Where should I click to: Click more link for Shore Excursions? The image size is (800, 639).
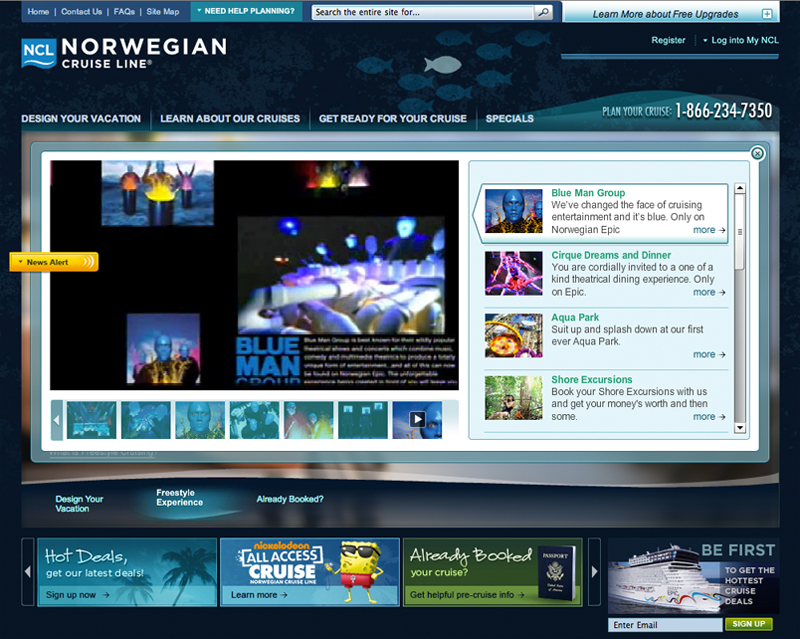click(709, 417)
